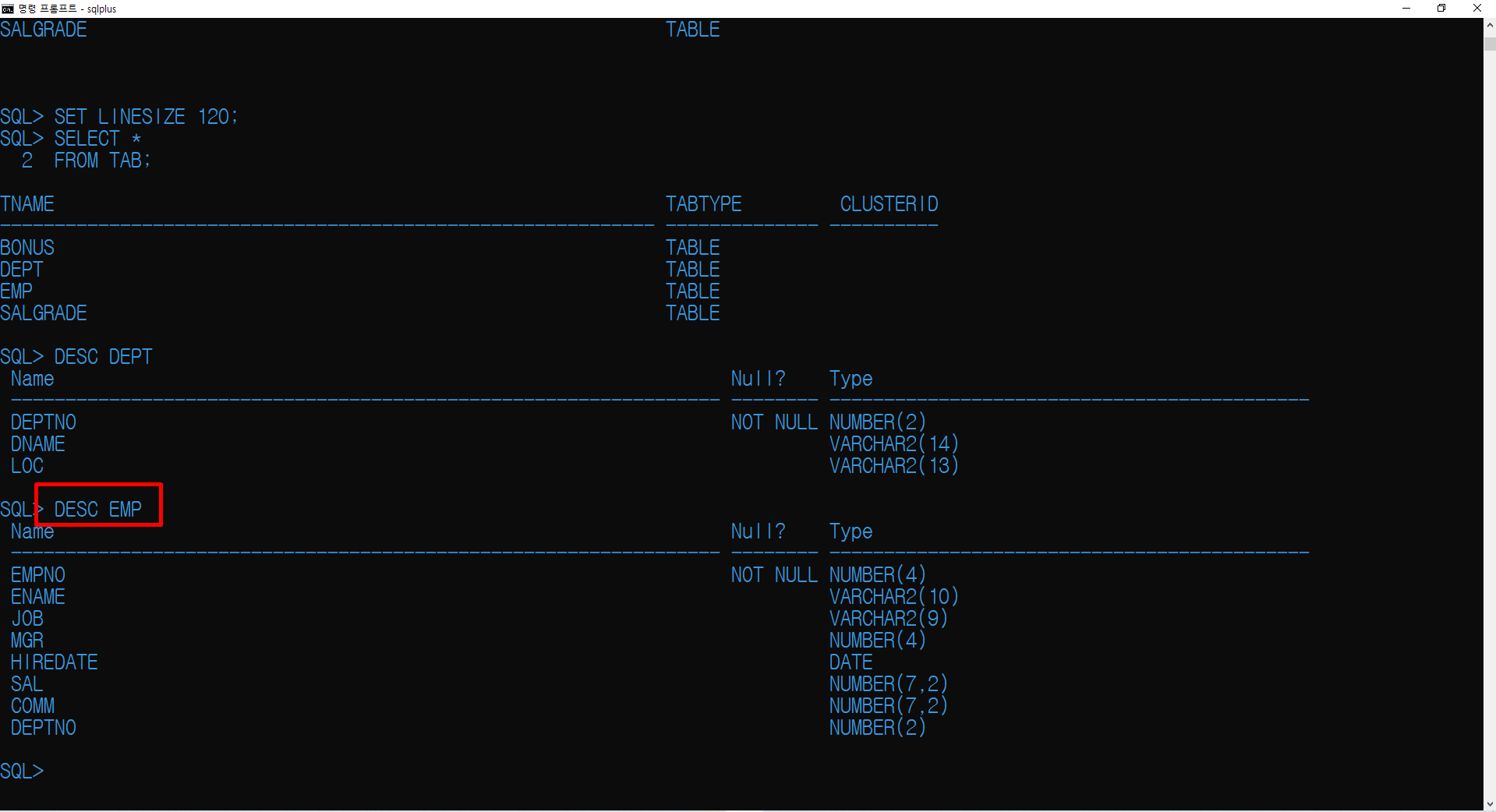The height and width of the screenshot is (812, 1496).
Task: Click TABLE type next to BONUS
Action: click(692, 248)
